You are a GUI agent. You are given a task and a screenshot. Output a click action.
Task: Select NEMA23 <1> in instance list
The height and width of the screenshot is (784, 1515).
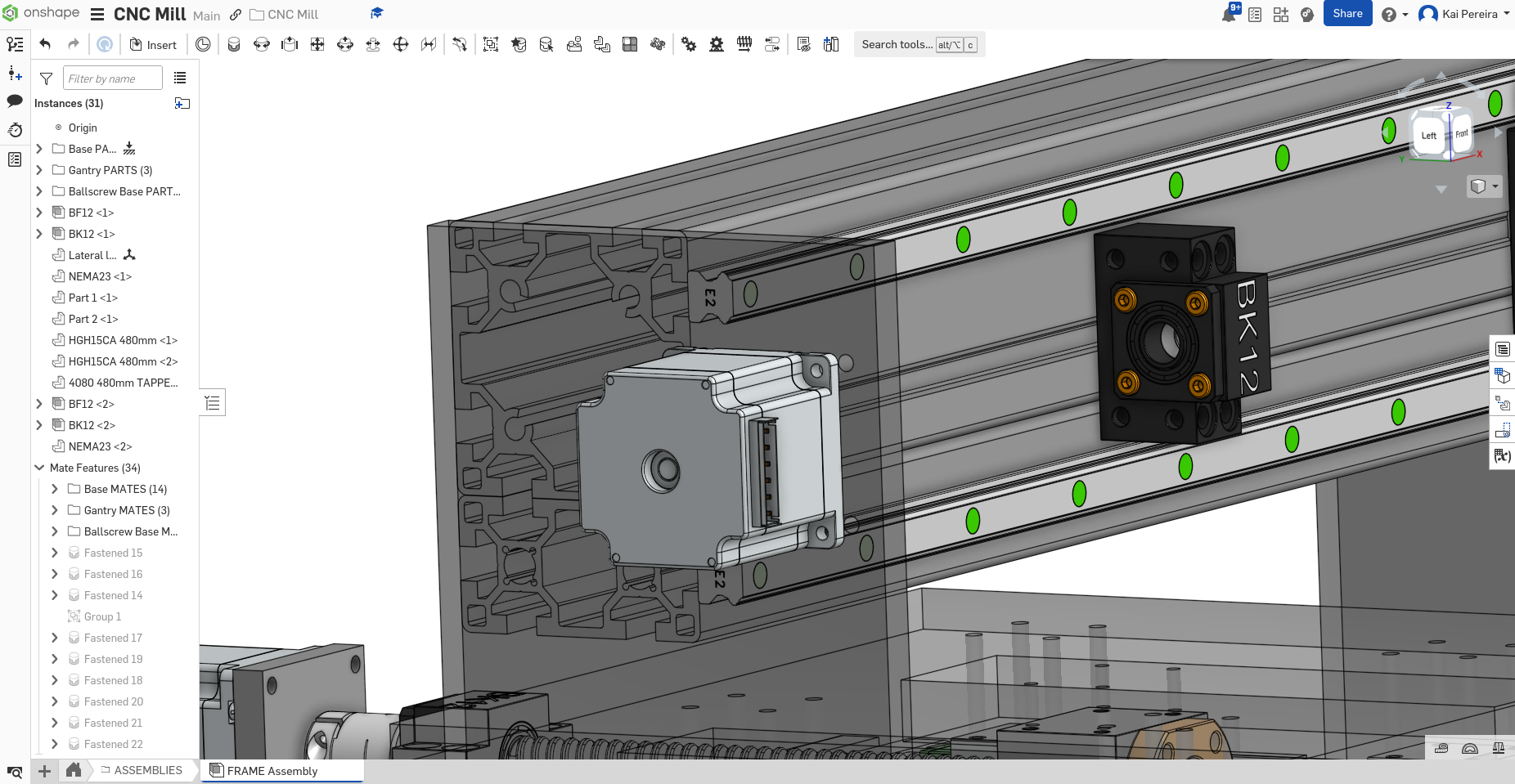coord(100,276)
